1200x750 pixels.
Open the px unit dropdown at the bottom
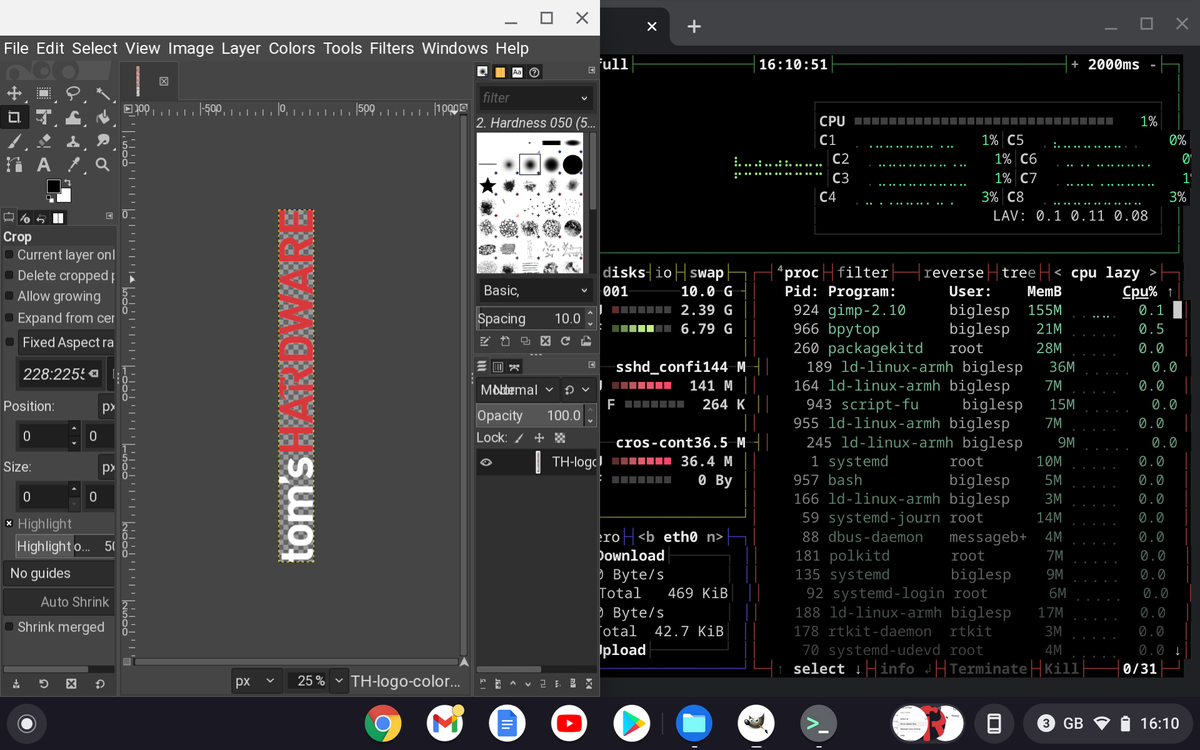click(255, 680)
